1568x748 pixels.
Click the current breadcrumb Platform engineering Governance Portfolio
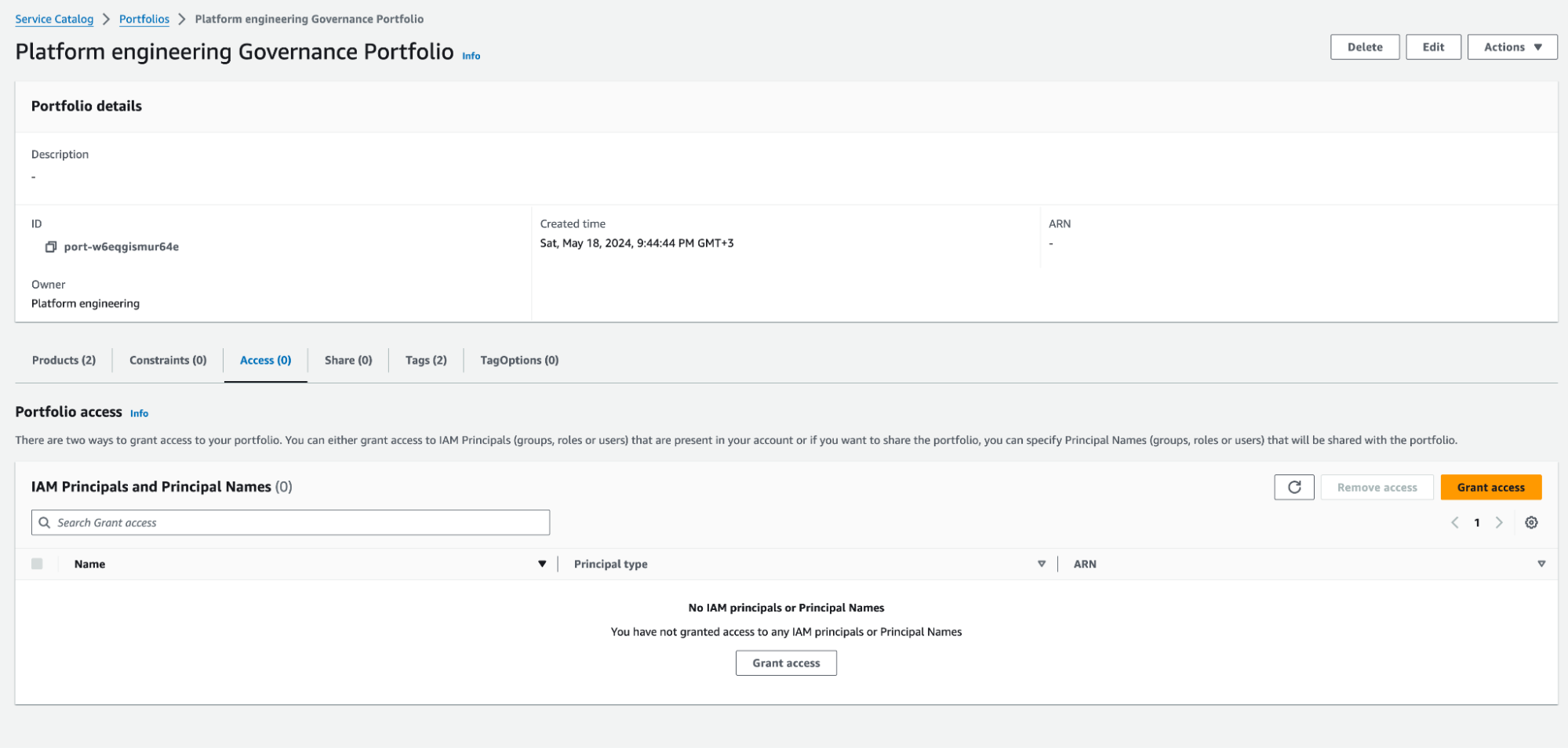pyautogui.click(x=309, y=19)
